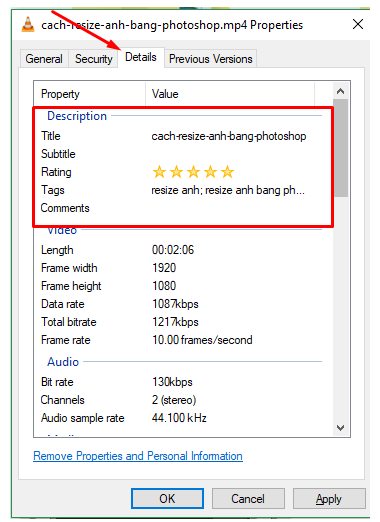The image size is (380, 522).
Task: Close the Properties dialog with X
Action: click(x=358, y=24)
